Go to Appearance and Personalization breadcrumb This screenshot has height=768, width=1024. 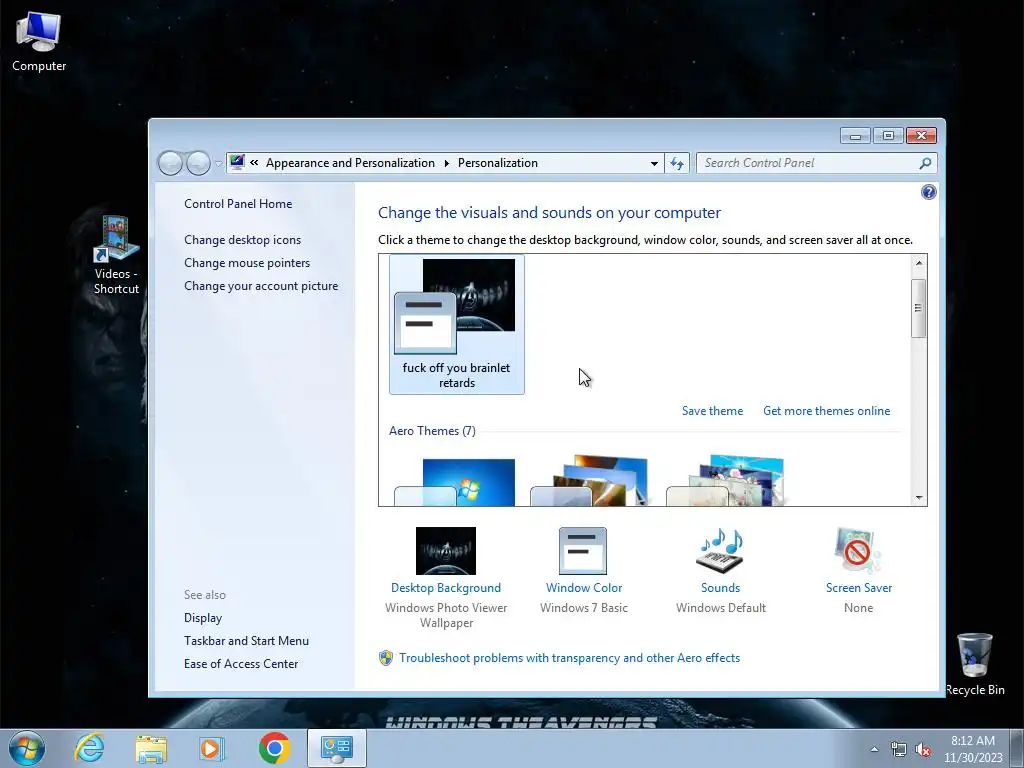(x=350, y=163)
